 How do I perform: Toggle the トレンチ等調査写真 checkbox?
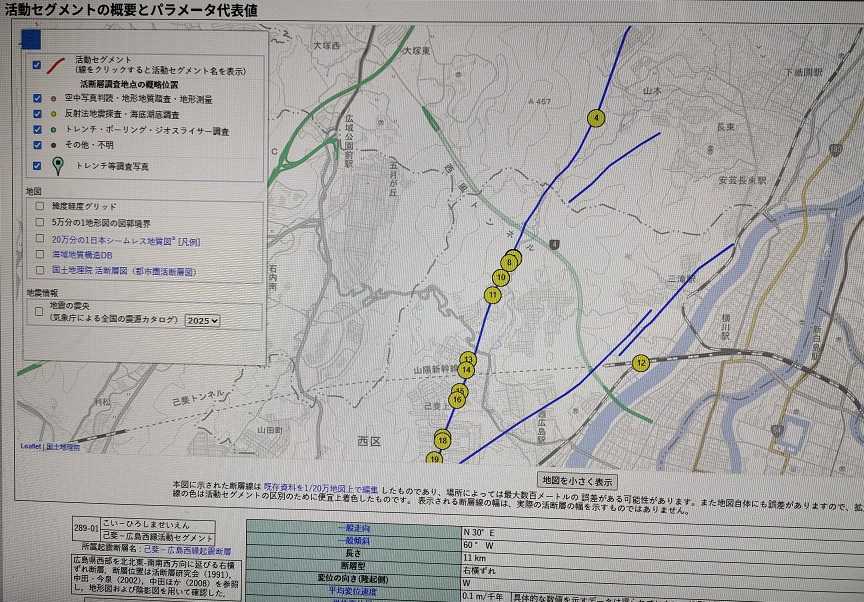[37, 165]
